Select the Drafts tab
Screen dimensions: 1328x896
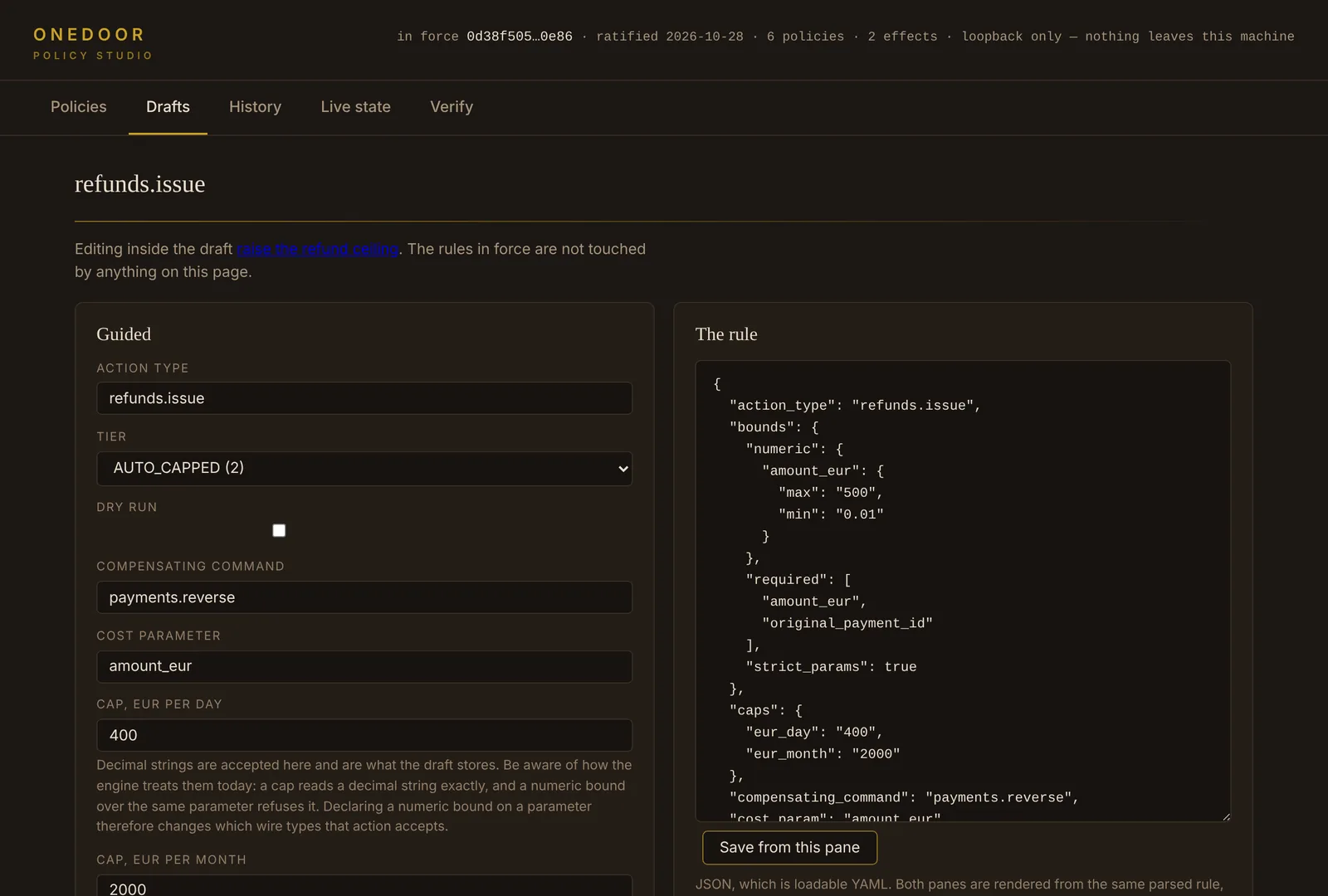point(168,107)
